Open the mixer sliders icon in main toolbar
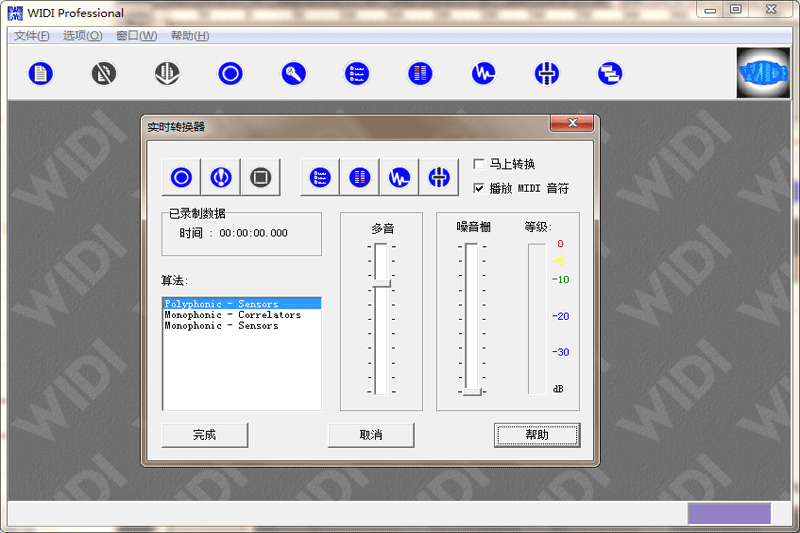 546,73
